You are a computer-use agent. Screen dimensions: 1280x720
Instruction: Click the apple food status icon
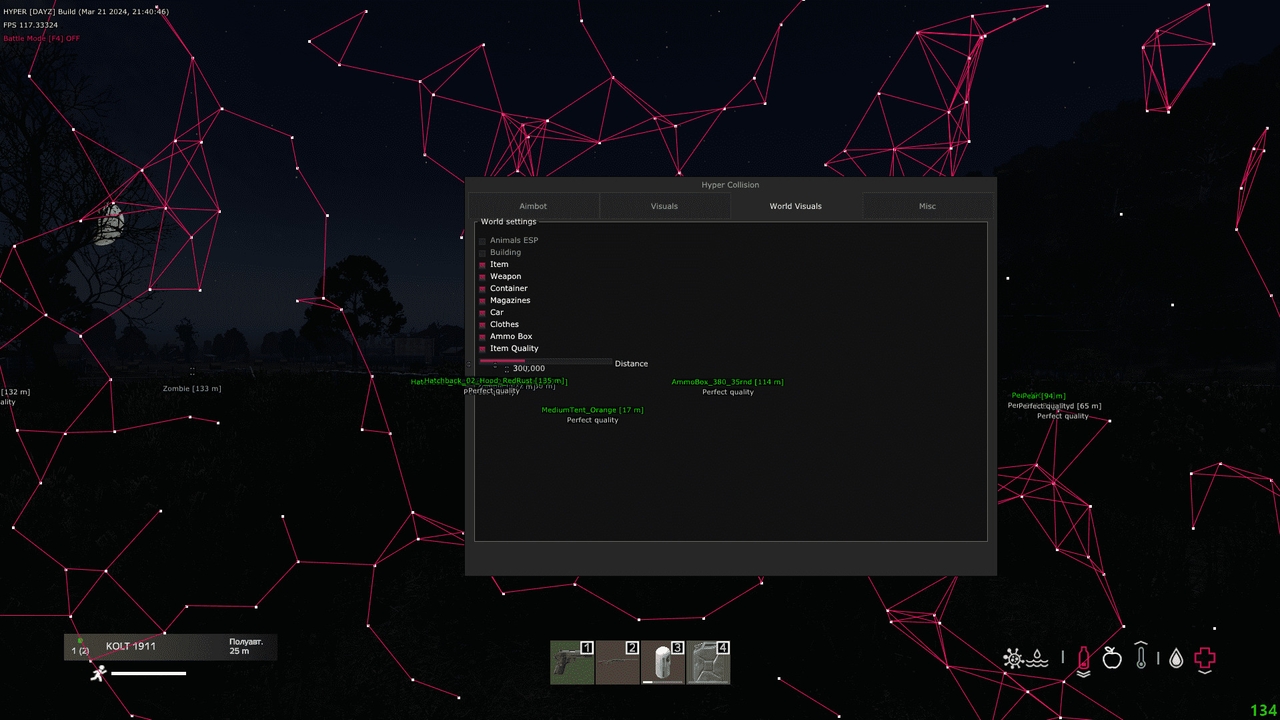(1111, 658)
